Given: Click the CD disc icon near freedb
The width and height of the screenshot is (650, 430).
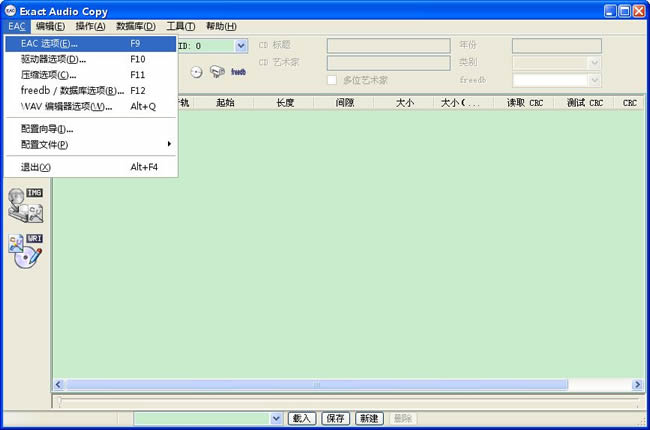Looking at the screenshot, I should click(x=196, y=73).
